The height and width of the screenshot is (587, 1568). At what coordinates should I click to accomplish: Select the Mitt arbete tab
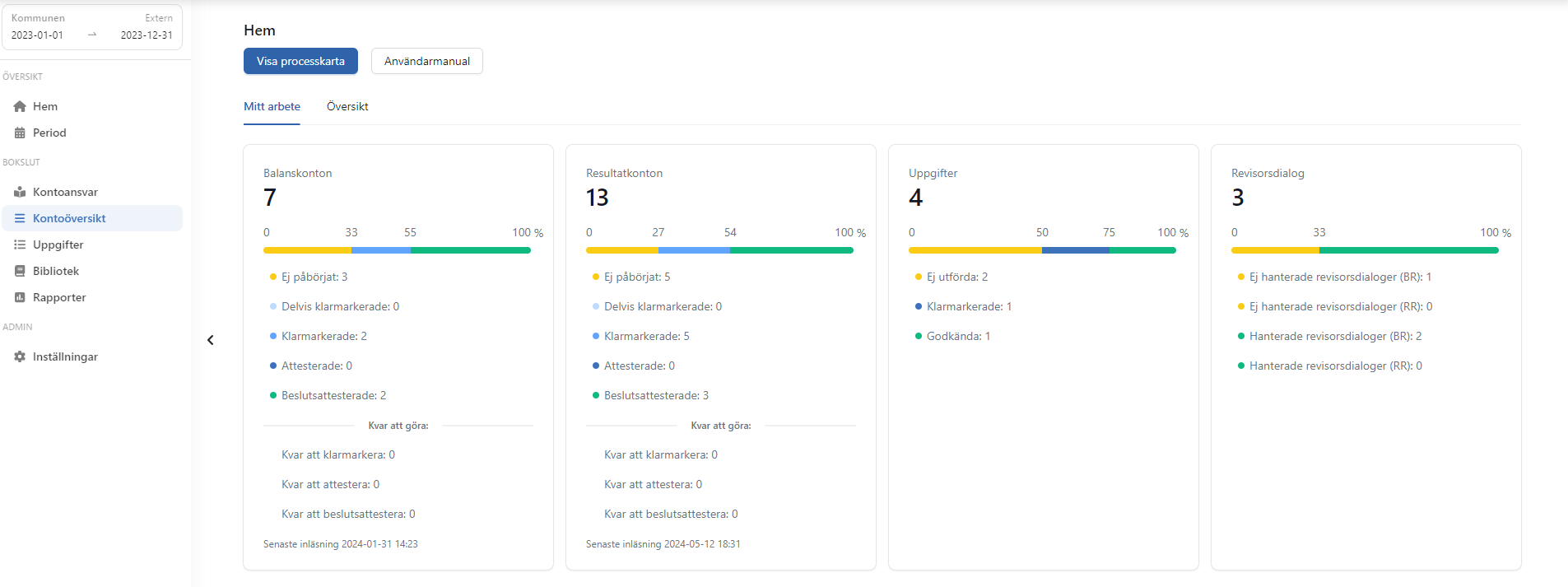click(272, 106)
